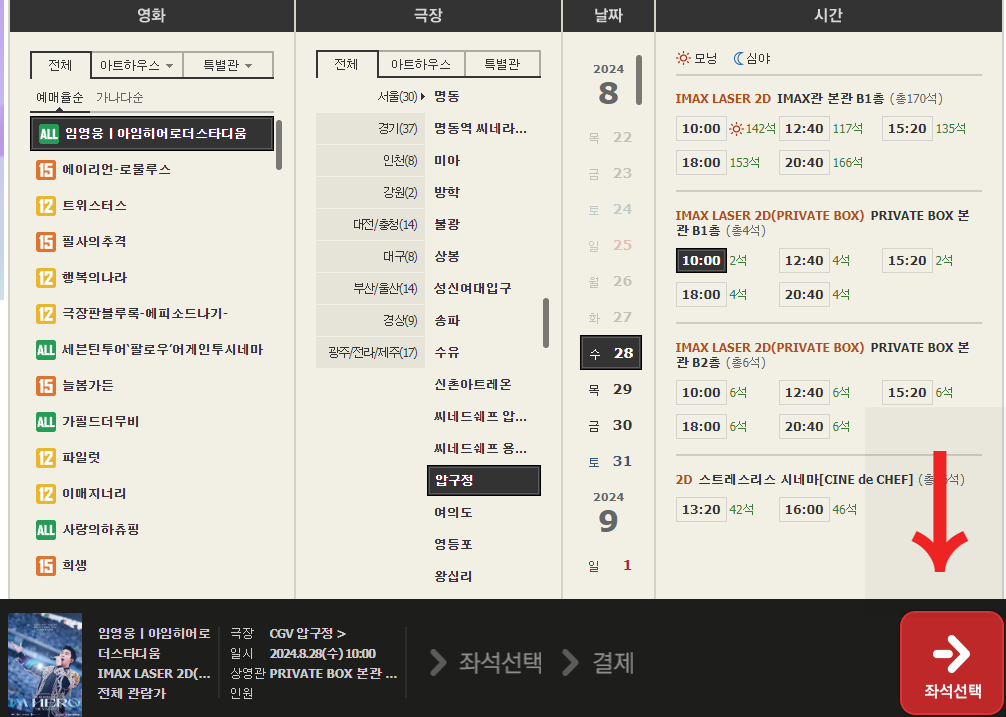Click the ALL rating icon for 임영웅 movie
Image resolution: width=1006 pixels, height=717 pixels.
(x=49, y=133)
